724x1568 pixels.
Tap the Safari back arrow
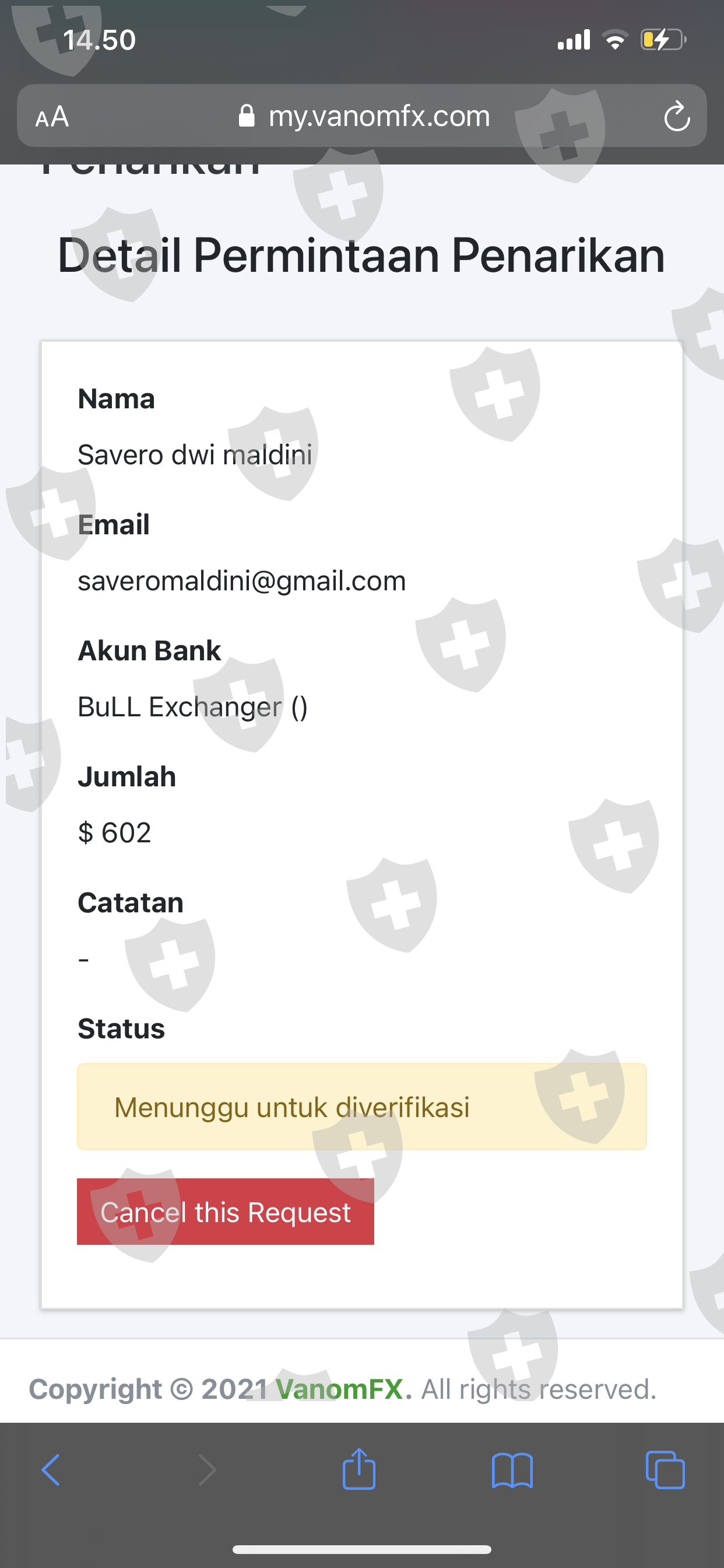pos(51,1470)
